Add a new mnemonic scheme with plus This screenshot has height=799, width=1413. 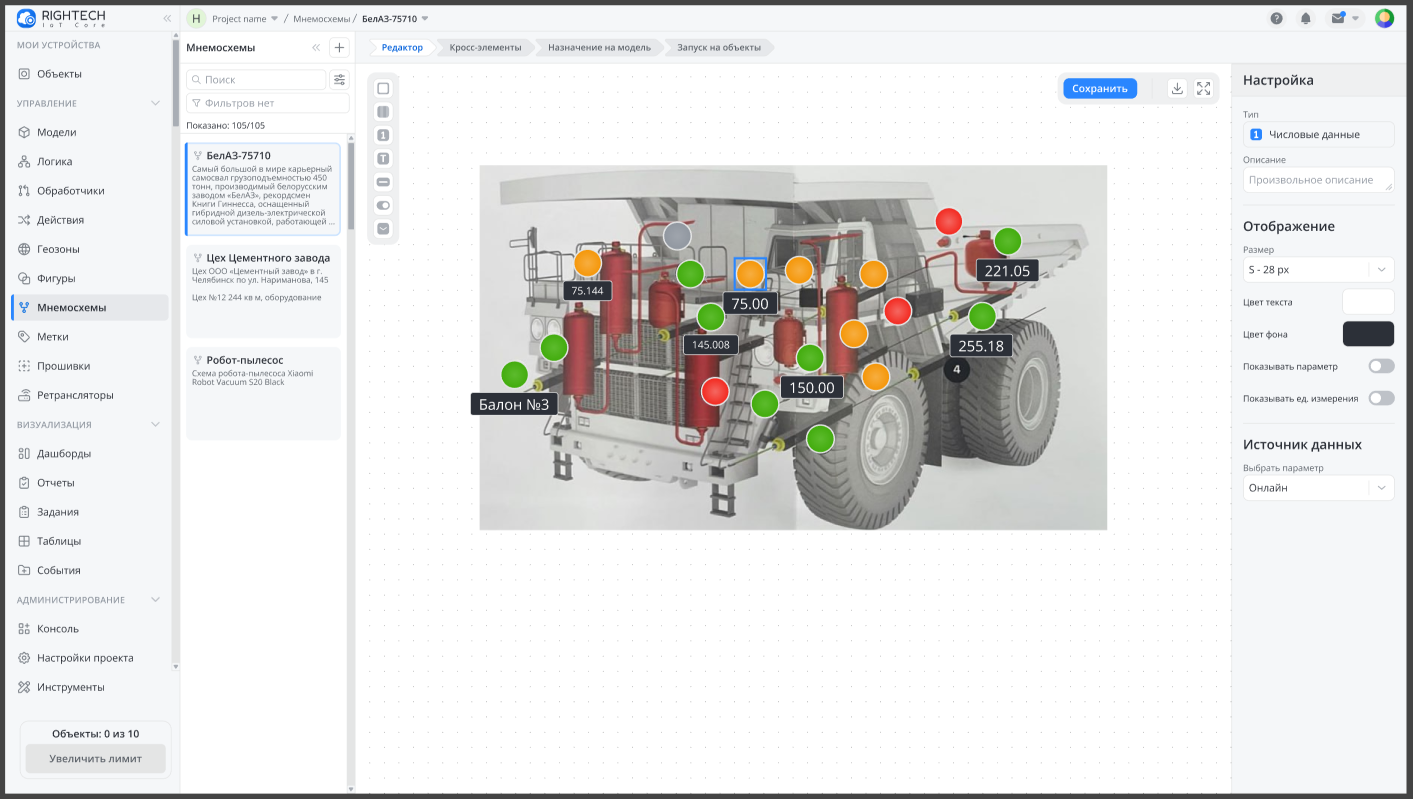[x=339, y=47]
